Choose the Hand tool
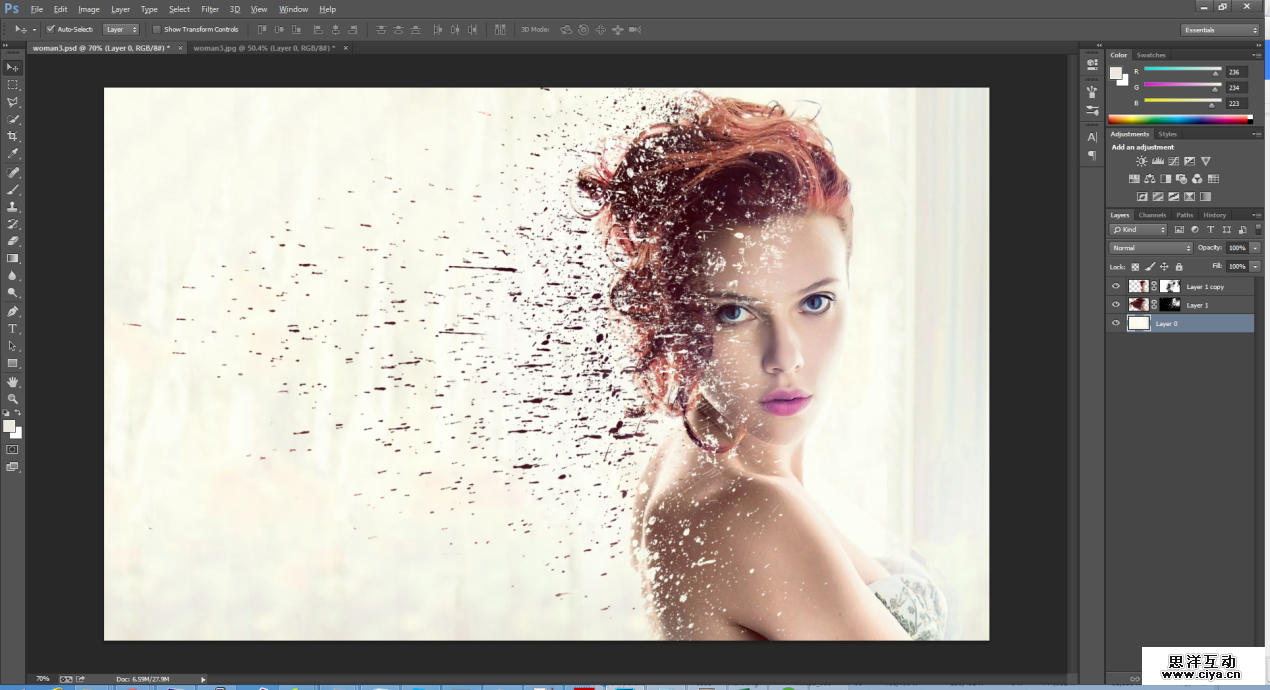 [13, 381]
